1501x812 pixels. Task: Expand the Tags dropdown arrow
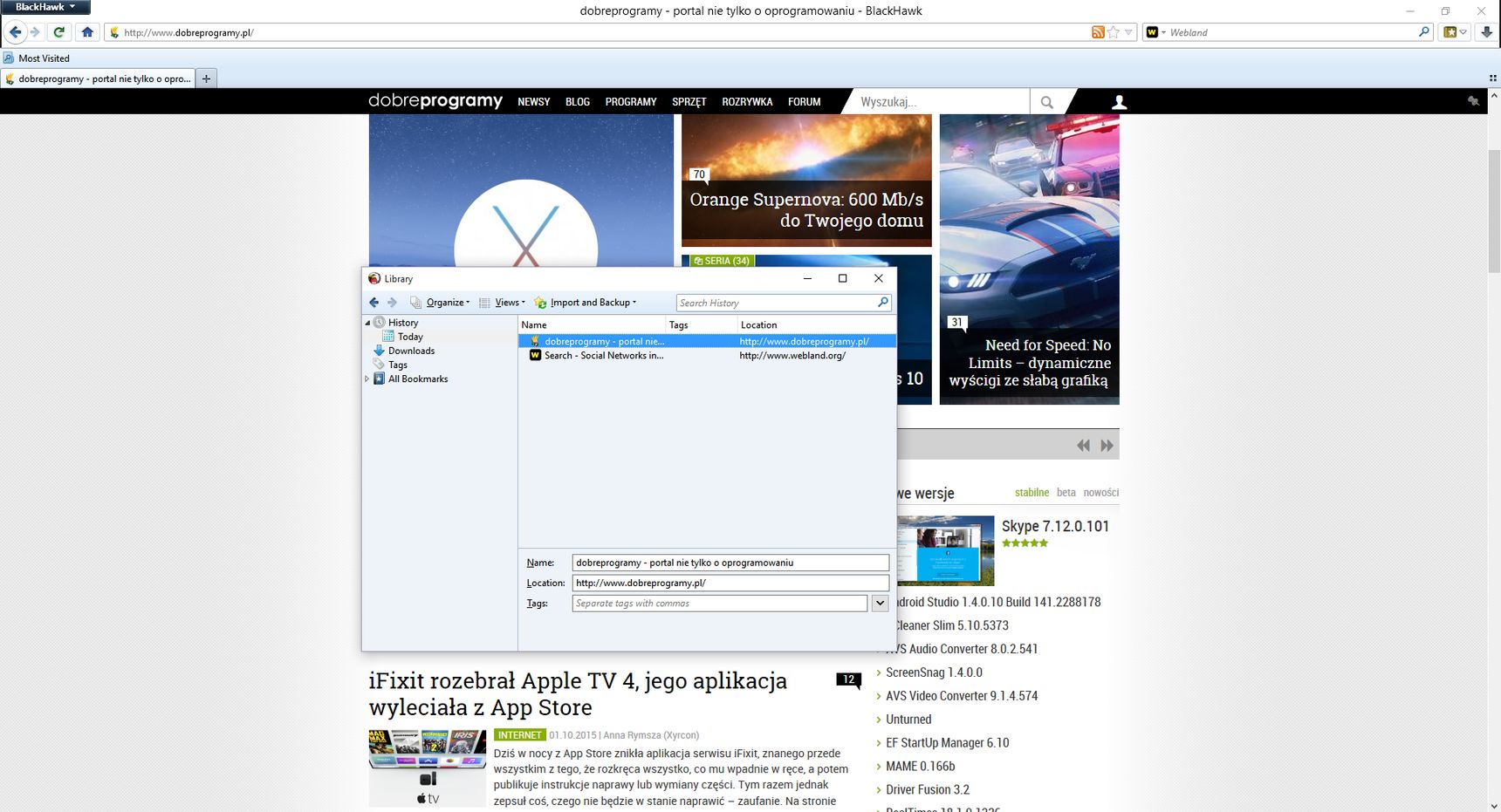coord(880,604)
